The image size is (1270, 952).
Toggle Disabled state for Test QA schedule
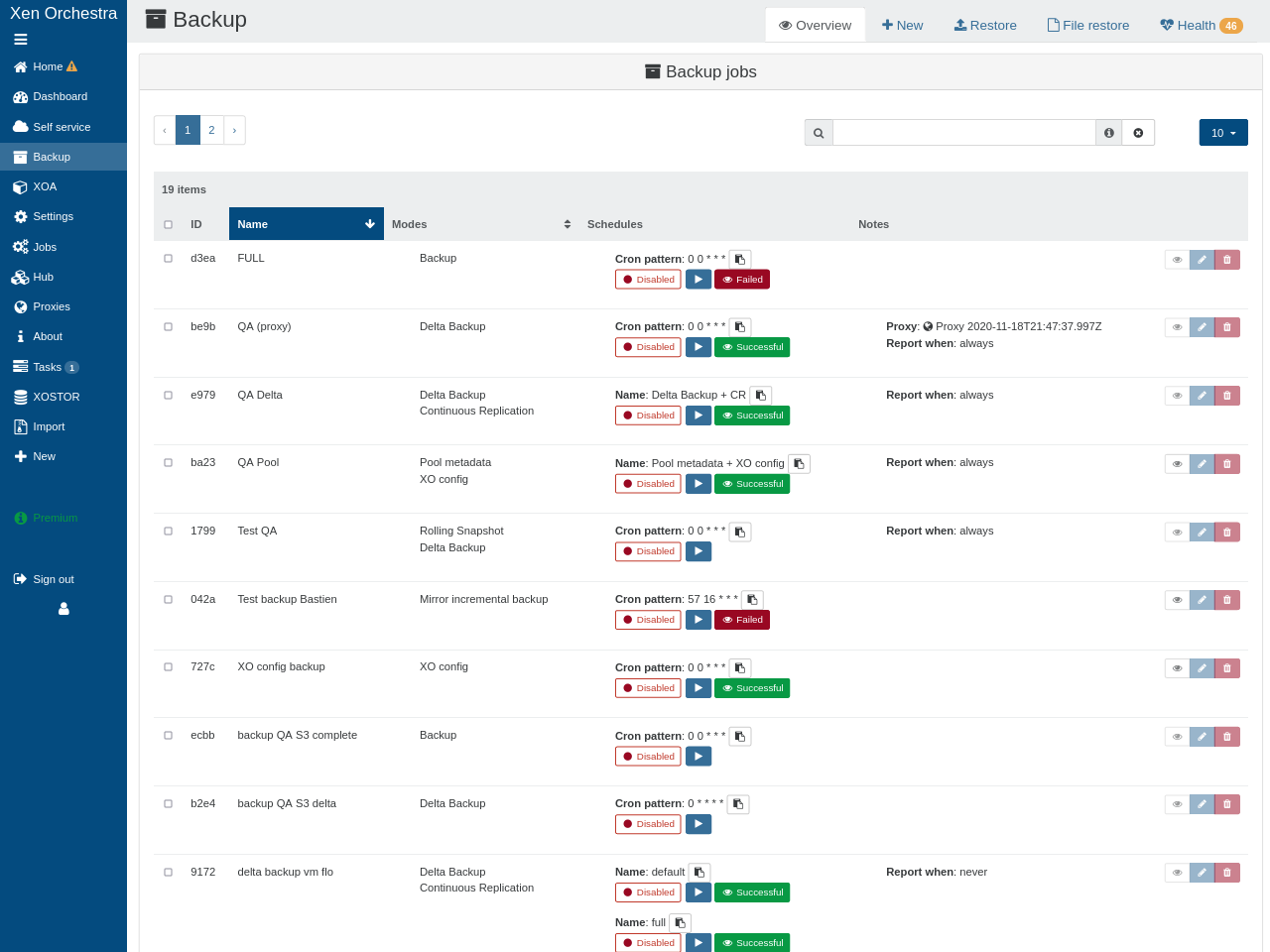coord(648,551)
